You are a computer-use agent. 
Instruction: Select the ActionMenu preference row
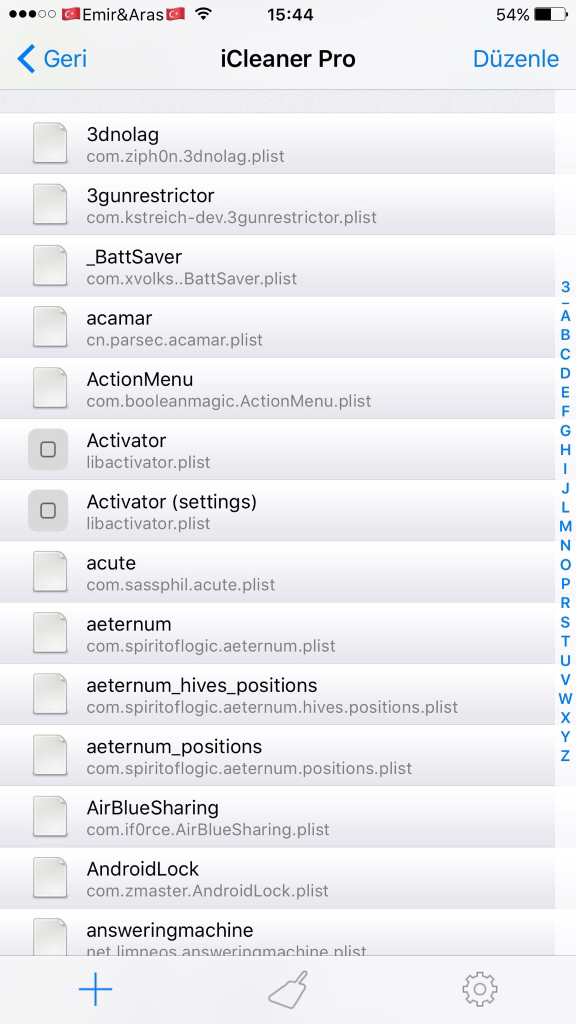278,388
